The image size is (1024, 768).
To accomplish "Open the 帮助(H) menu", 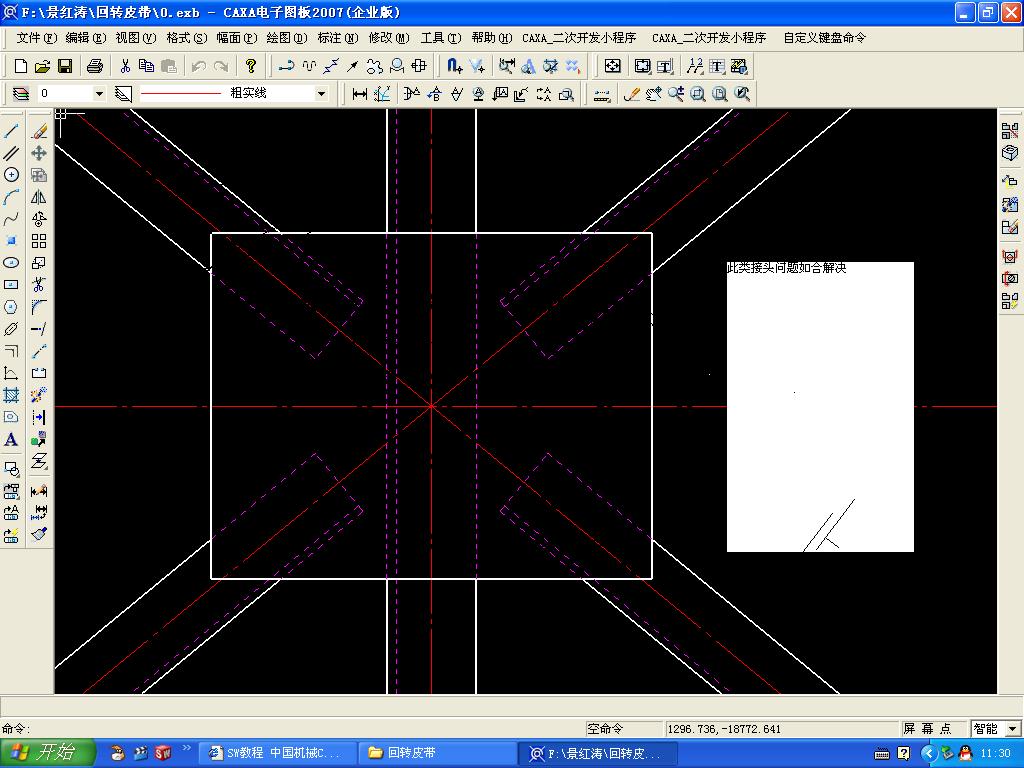I will [492, 38].
